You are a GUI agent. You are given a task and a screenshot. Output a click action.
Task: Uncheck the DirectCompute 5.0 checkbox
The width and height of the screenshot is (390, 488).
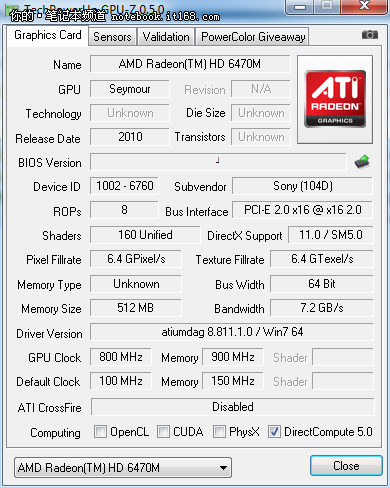coord(274,432)
